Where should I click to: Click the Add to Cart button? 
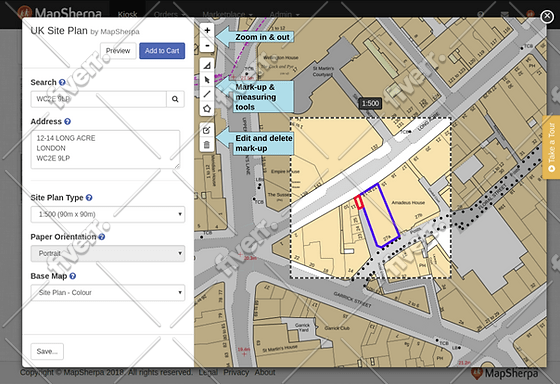[162, 51]
